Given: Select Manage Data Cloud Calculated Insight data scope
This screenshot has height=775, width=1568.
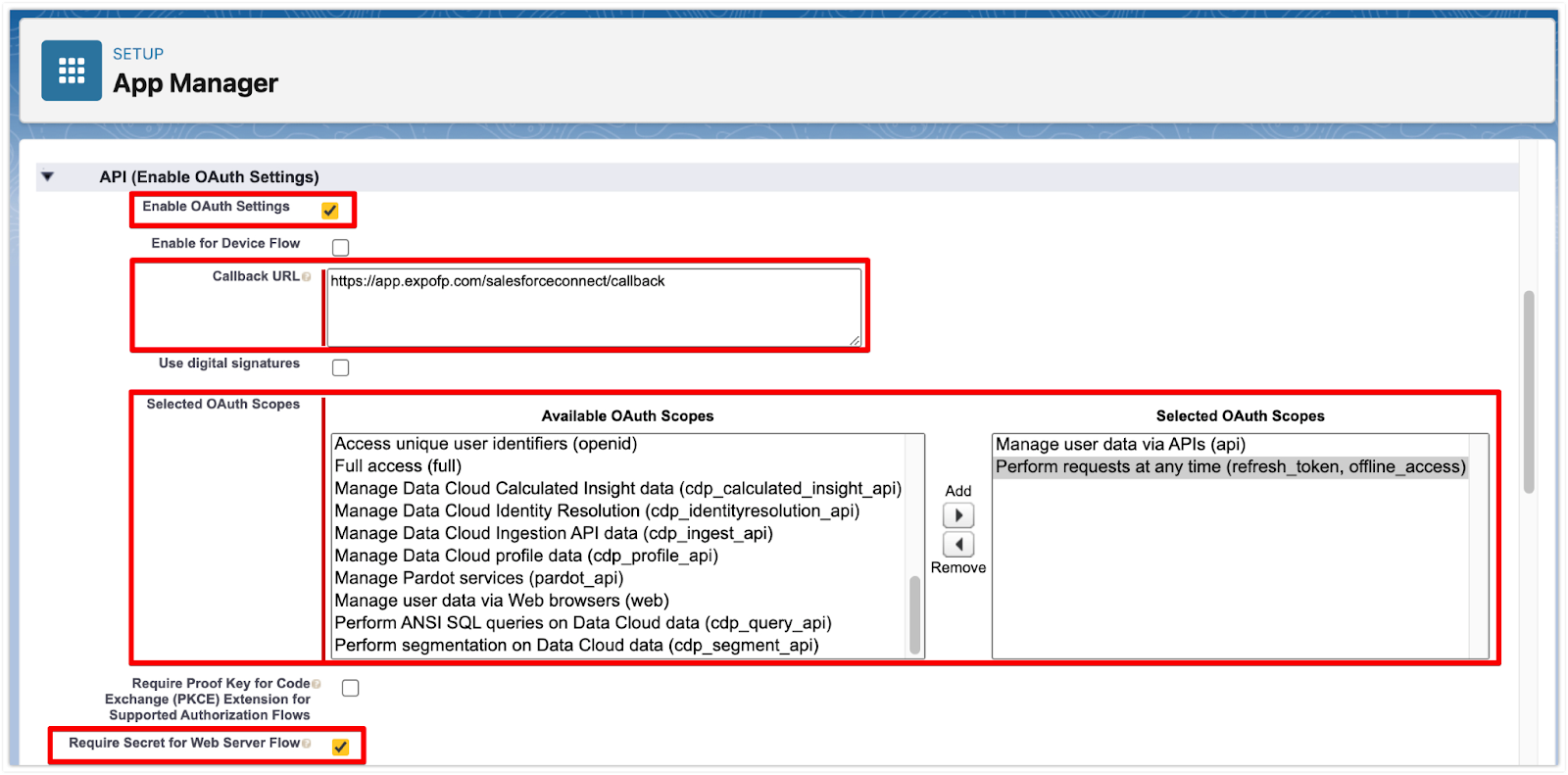Looking at the screenshot, I should pyautogui.click(x=620, y=489).
